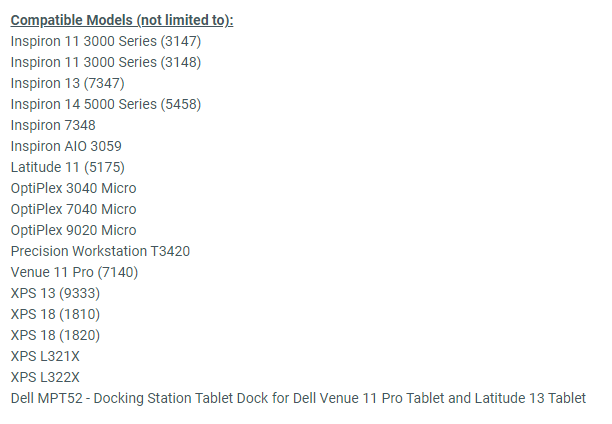Click the OptiPlex 3040 Micro entry
Image resolution: width=612 pixels, height=424 pixels.
click(73, 189)
